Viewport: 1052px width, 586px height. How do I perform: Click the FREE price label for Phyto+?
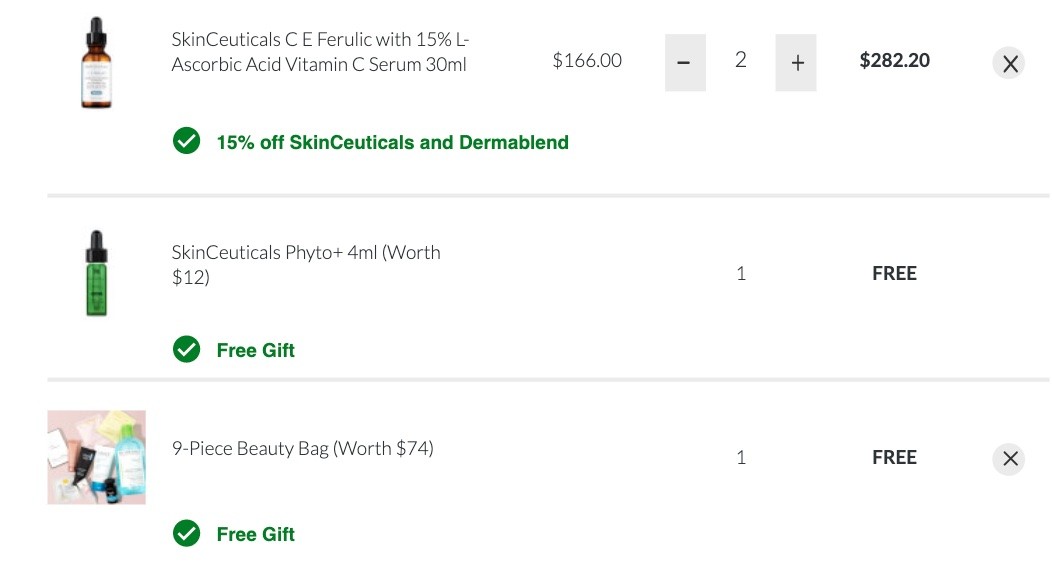894,272
